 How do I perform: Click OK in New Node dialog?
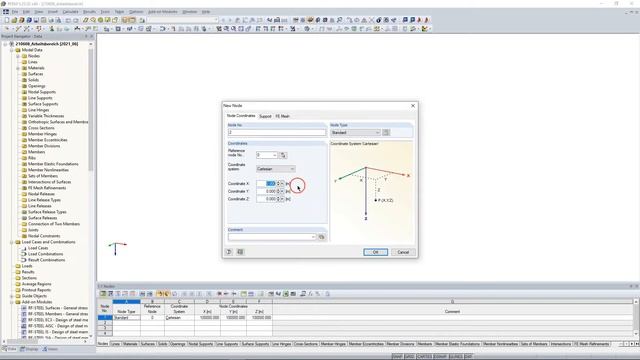click(x=376, y=252)
